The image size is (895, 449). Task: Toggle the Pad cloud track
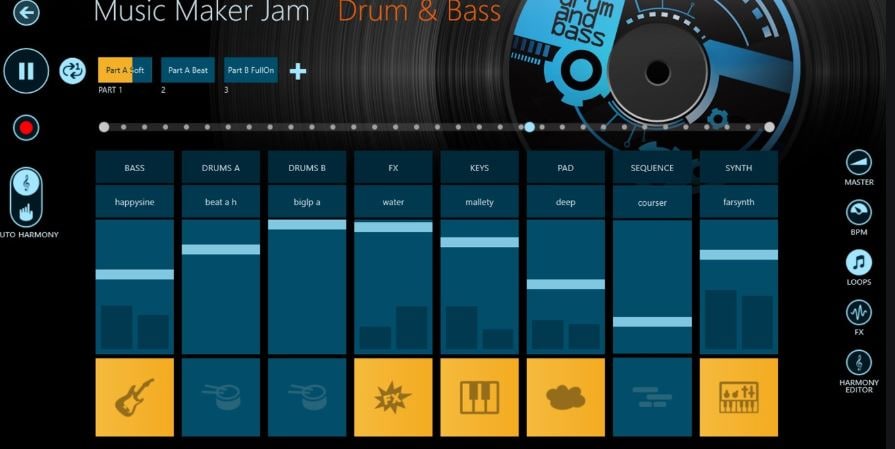pyautogui.click(x=566, y=397)
